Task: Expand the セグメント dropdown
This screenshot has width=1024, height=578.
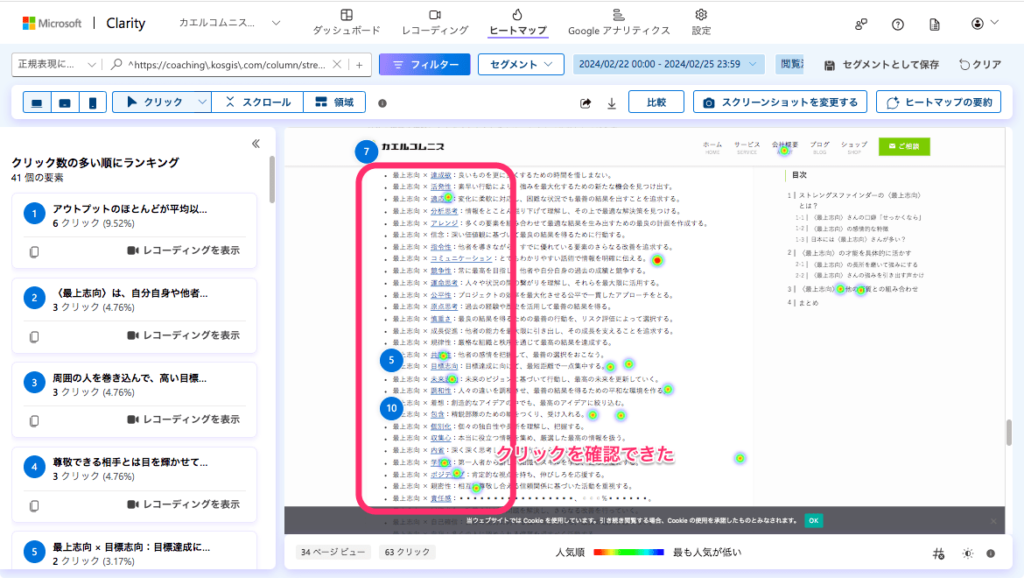Action: [x=520, y=64]
